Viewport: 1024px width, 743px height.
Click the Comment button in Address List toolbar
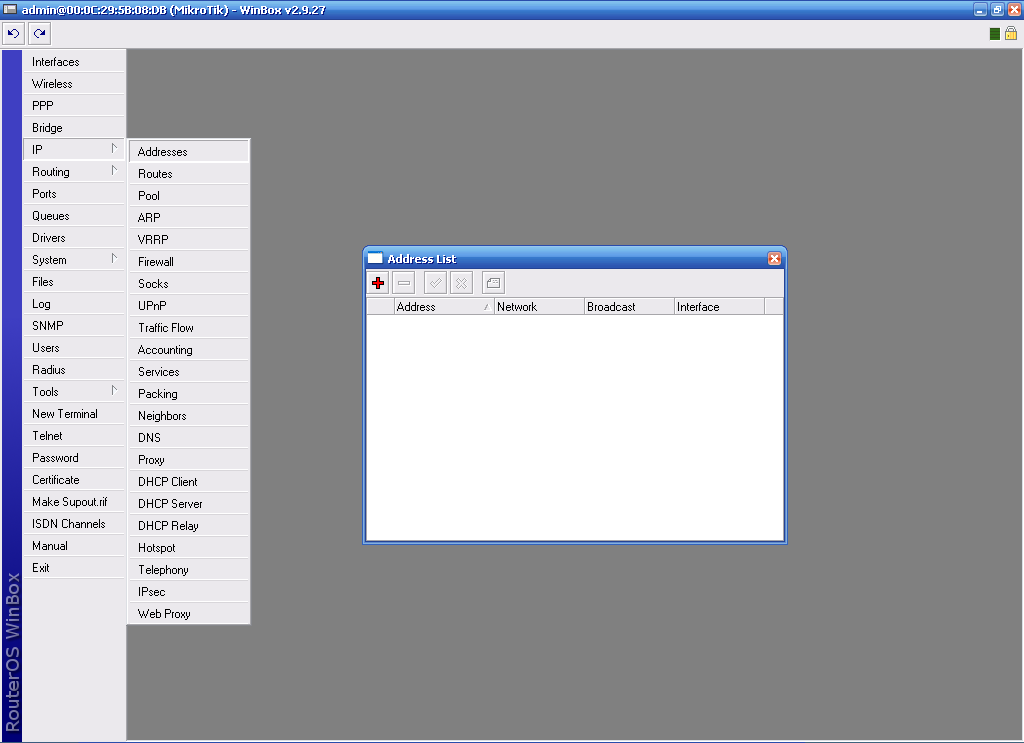[493, 283]
